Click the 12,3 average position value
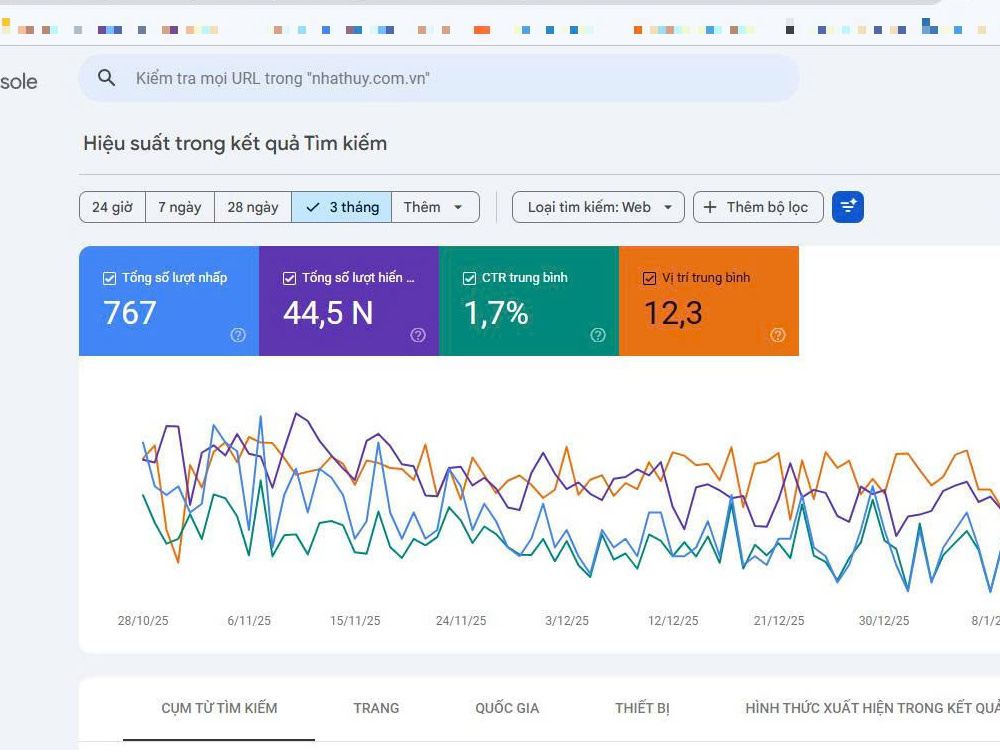1000x750 pixels. coord(673,313)
